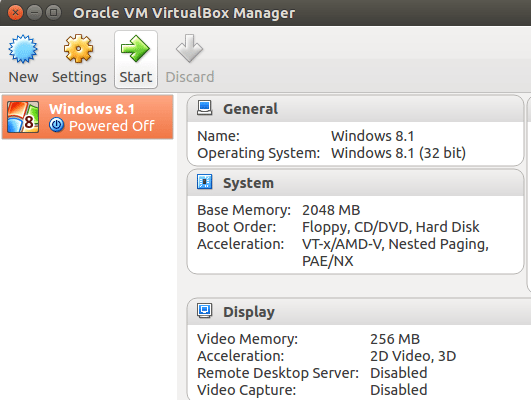Click the 'Name:' label in General
Viewport: 531px width, 400px height.
(x=218, y=136)
